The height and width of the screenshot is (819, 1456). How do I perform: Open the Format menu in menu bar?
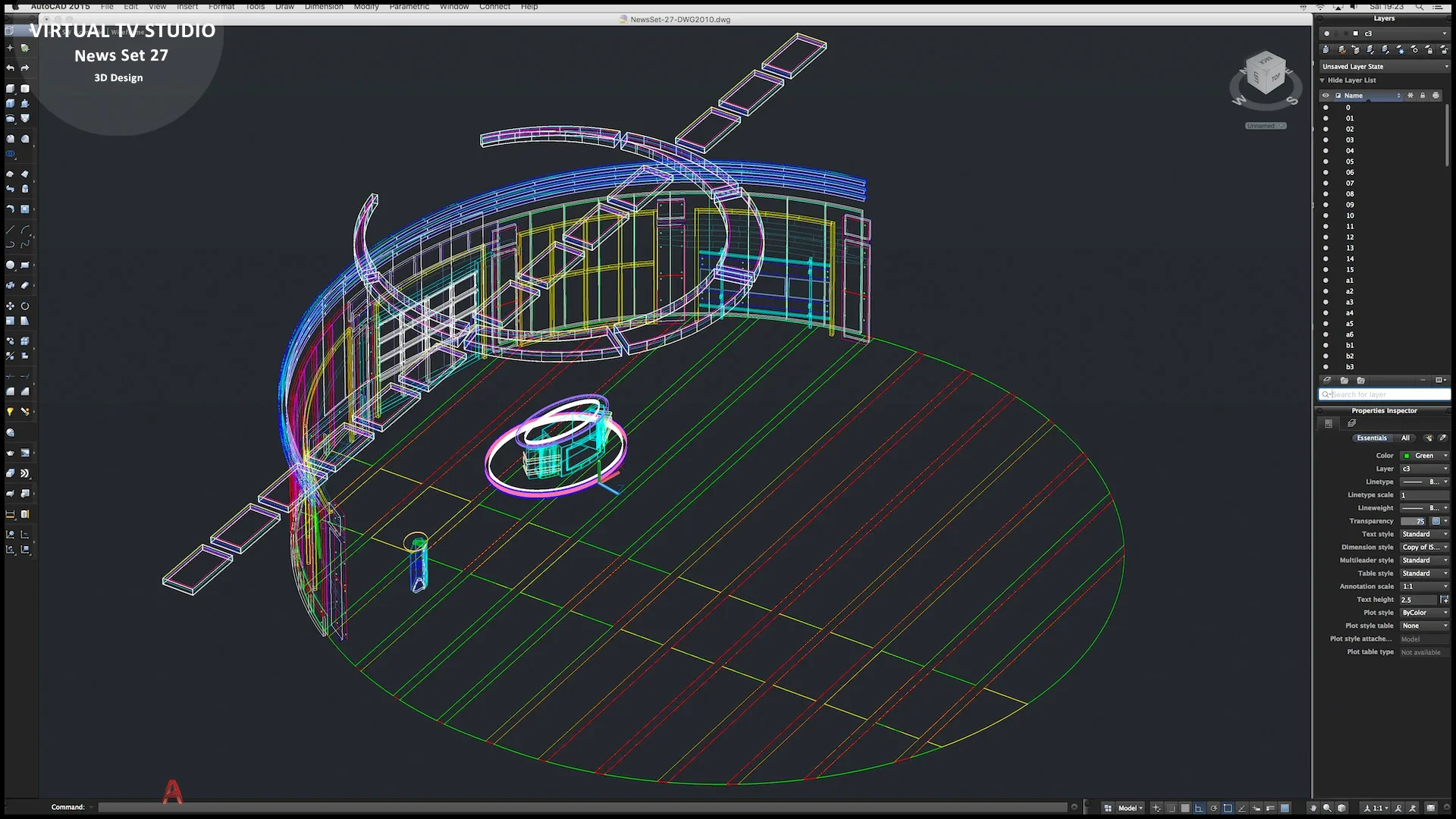pos(221,7)
